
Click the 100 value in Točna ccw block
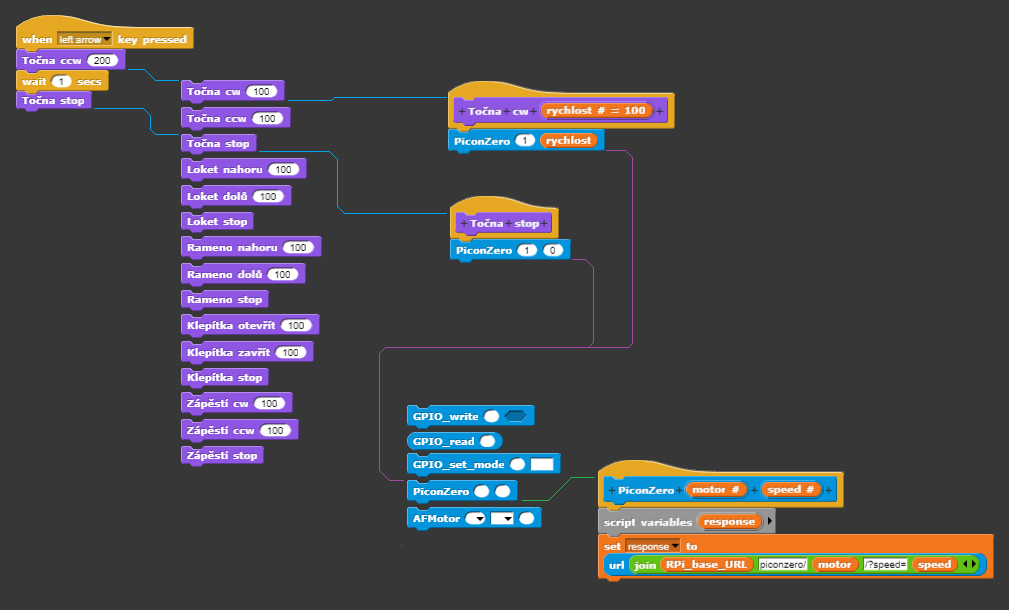[267, 118]
